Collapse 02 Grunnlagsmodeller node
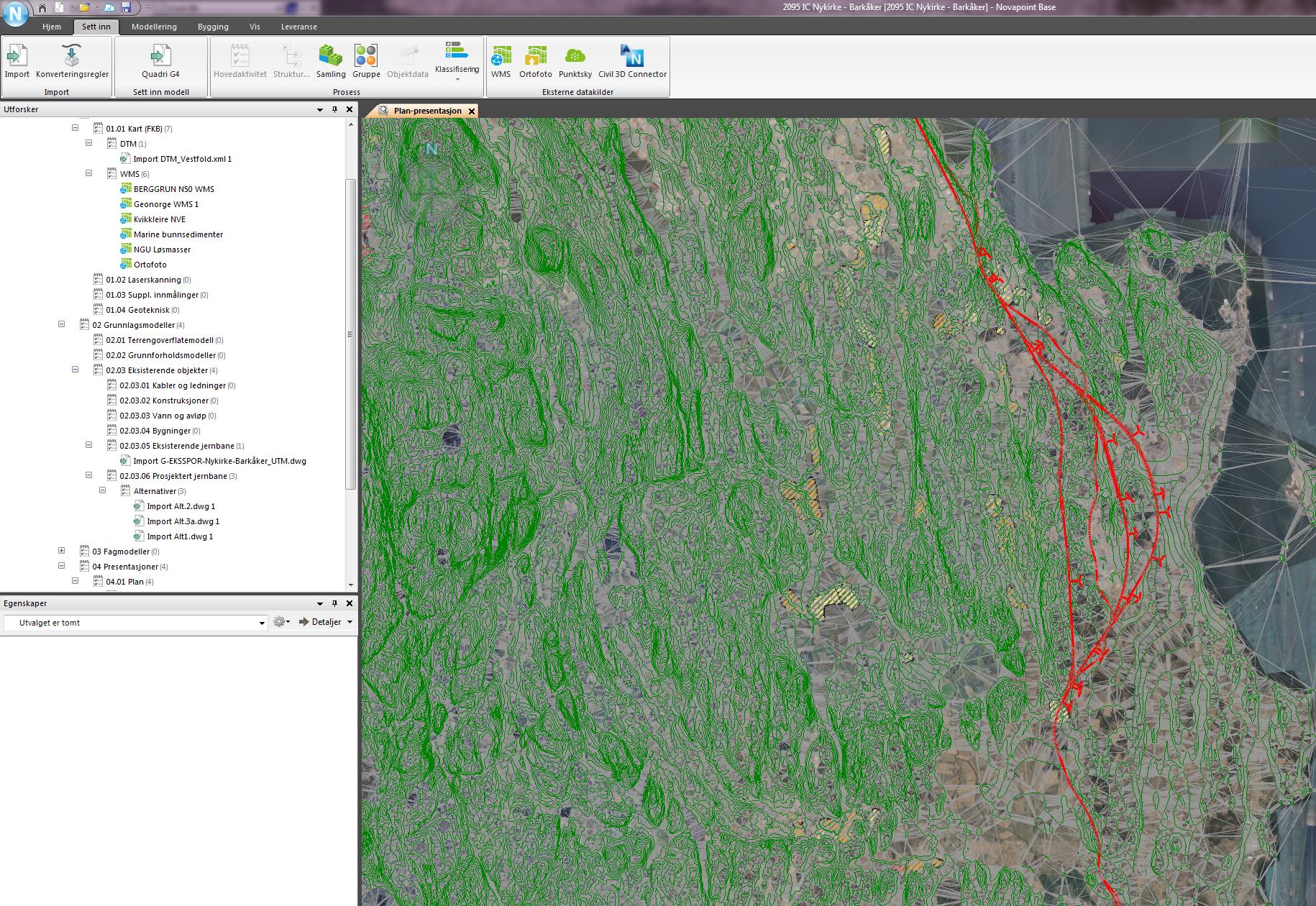Image resolution: width=1316 pixels, height=906 pixels. pos(62,324)
